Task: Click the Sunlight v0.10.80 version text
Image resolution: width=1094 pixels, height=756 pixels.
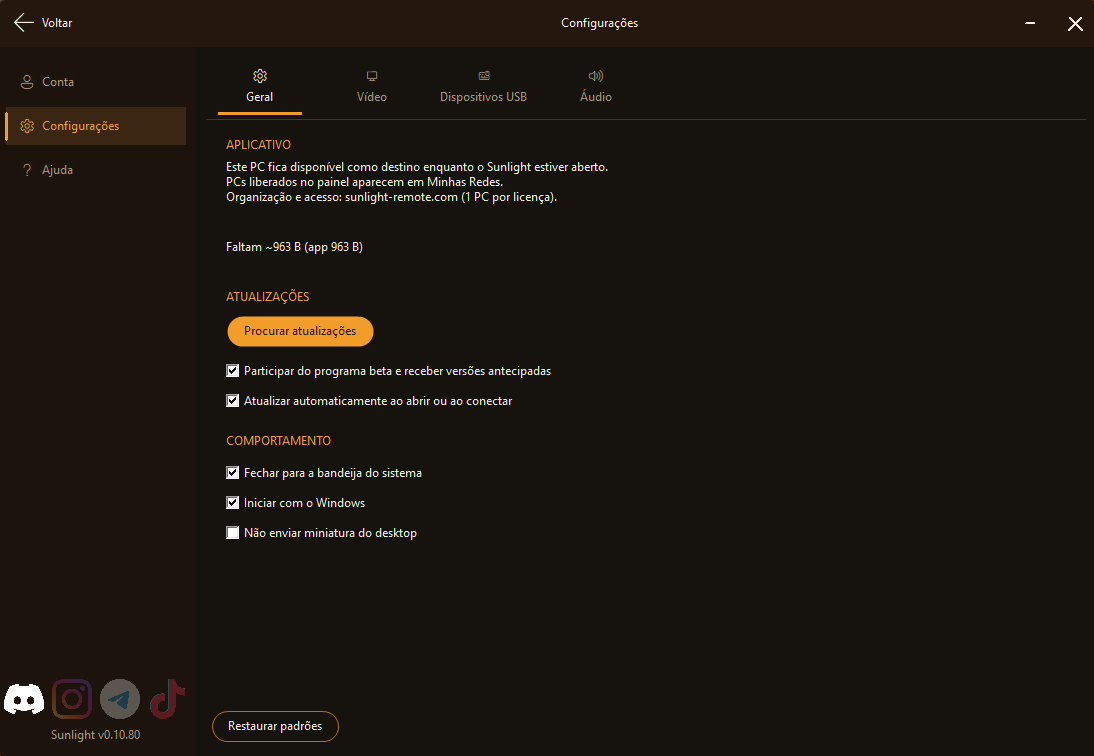Action: 96,734
